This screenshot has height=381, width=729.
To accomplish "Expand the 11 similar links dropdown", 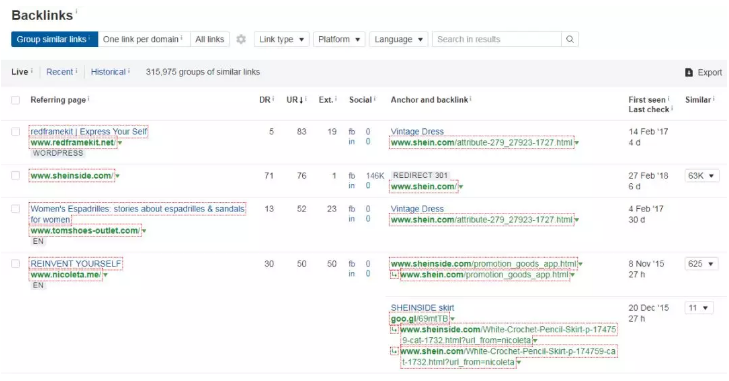I will (x=699, y=308).
